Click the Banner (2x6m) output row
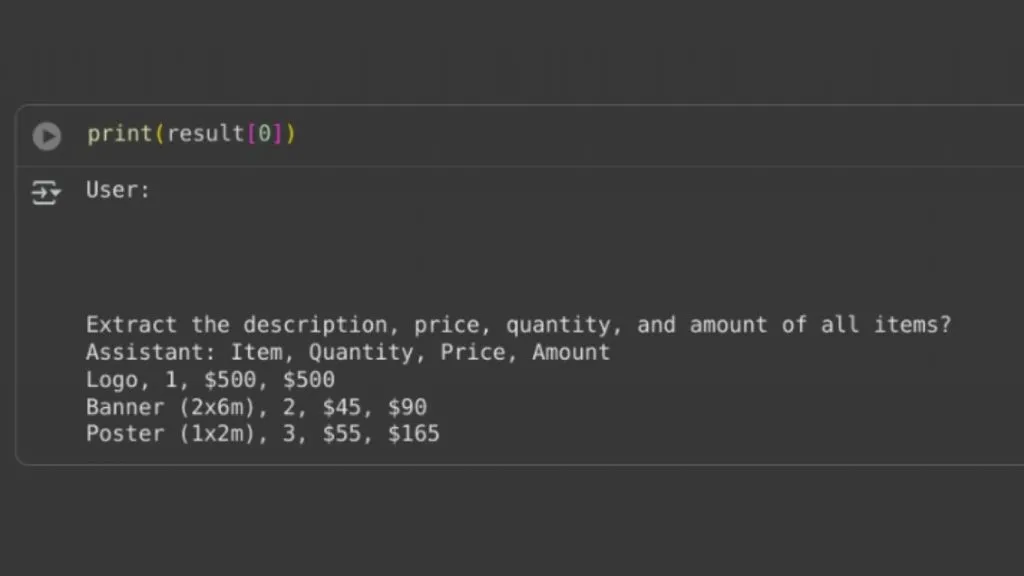Screen dimensions: 1024x576 256,407
